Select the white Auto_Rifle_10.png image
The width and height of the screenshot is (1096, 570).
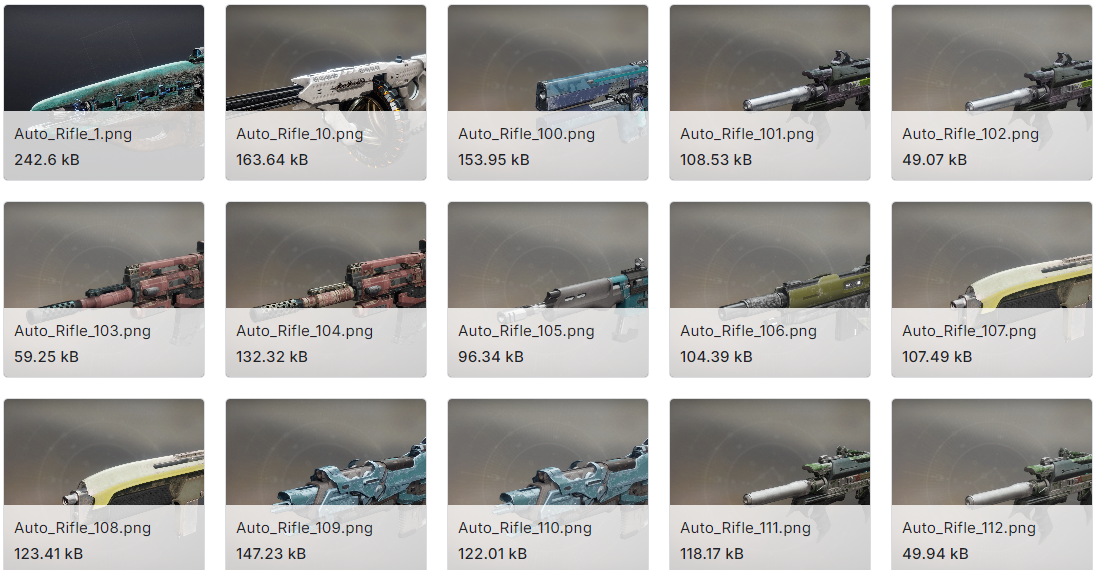326,92
